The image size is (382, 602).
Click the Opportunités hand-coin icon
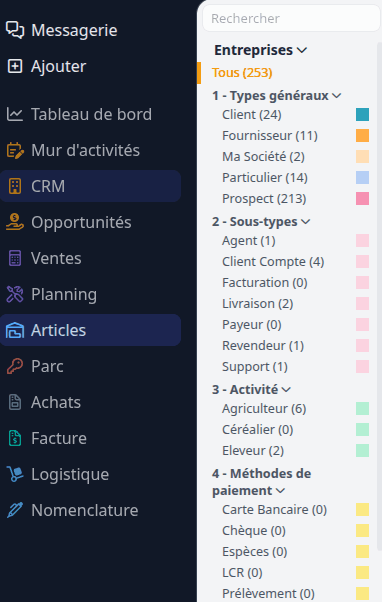[15, 222]
